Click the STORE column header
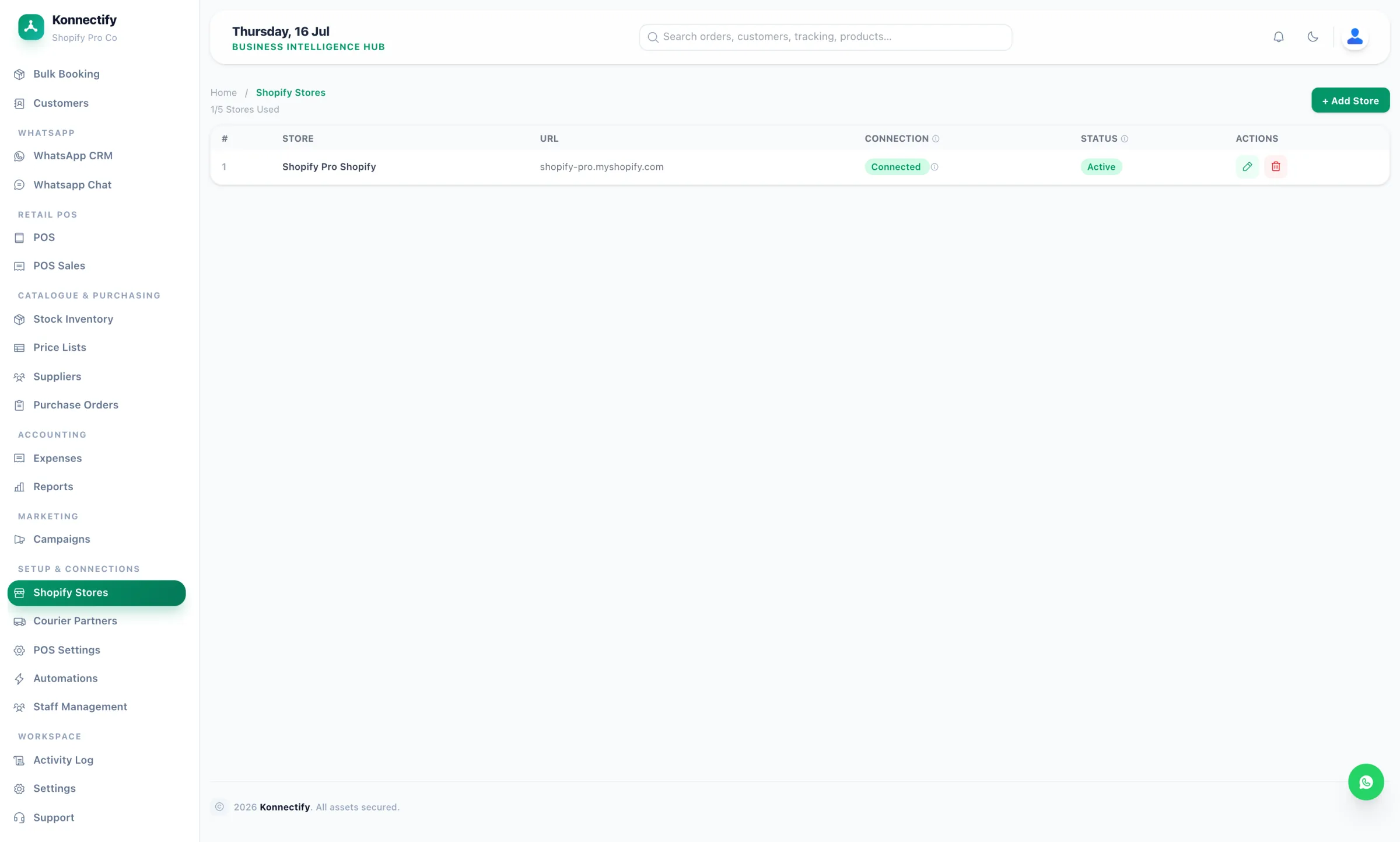The height and width of the screenshot is (842, 1400). click(297, 139)
